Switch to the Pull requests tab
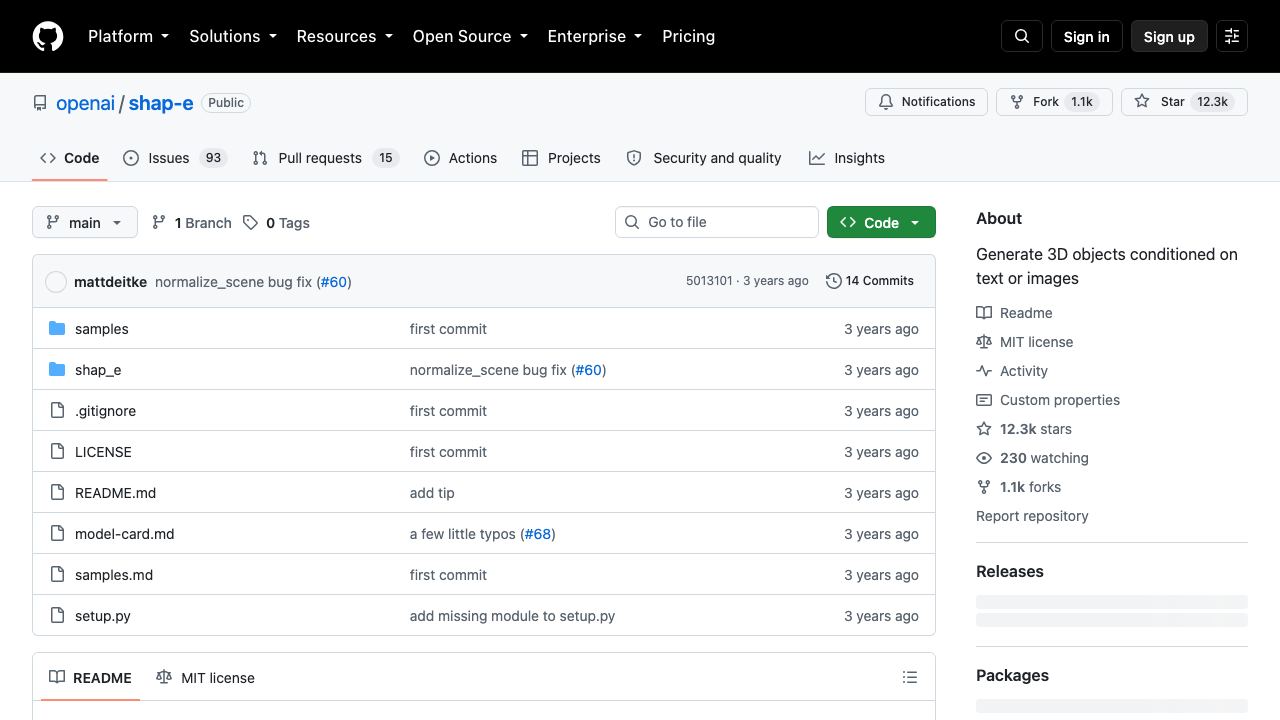The height and width of the screenshot is (720, 1280). coord(325,158)
